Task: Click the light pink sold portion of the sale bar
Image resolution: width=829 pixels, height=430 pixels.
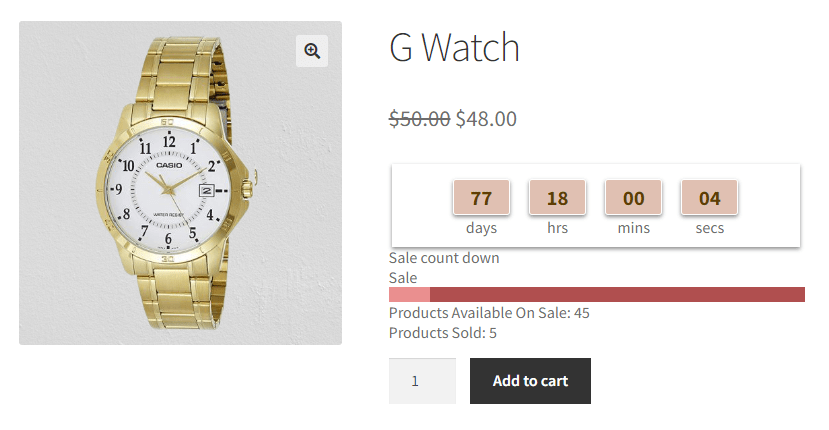Action: (x=409, y=294)
